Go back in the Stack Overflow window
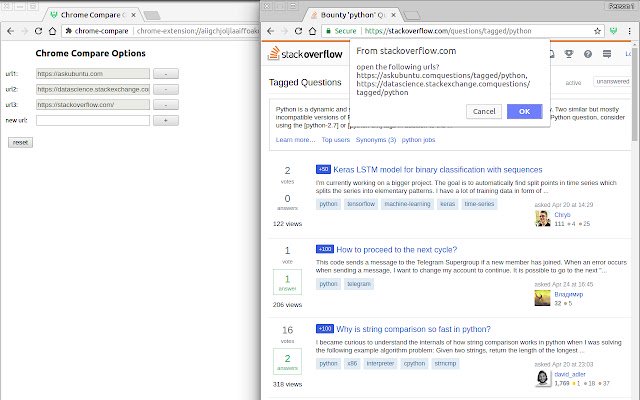Image resolution: width=640 pixels, height=400 pixels. 271,31
